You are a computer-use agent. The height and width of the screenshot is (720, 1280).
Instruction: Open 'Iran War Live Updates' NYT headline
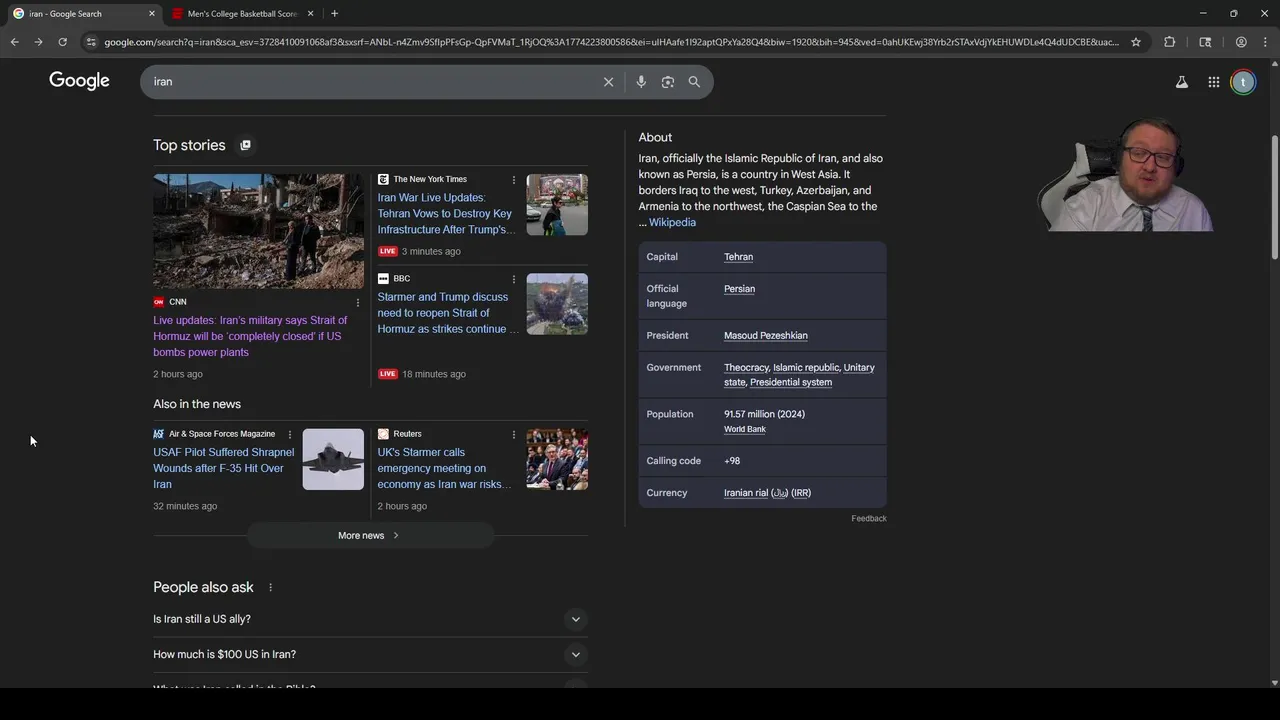click(x=445, y=213)
